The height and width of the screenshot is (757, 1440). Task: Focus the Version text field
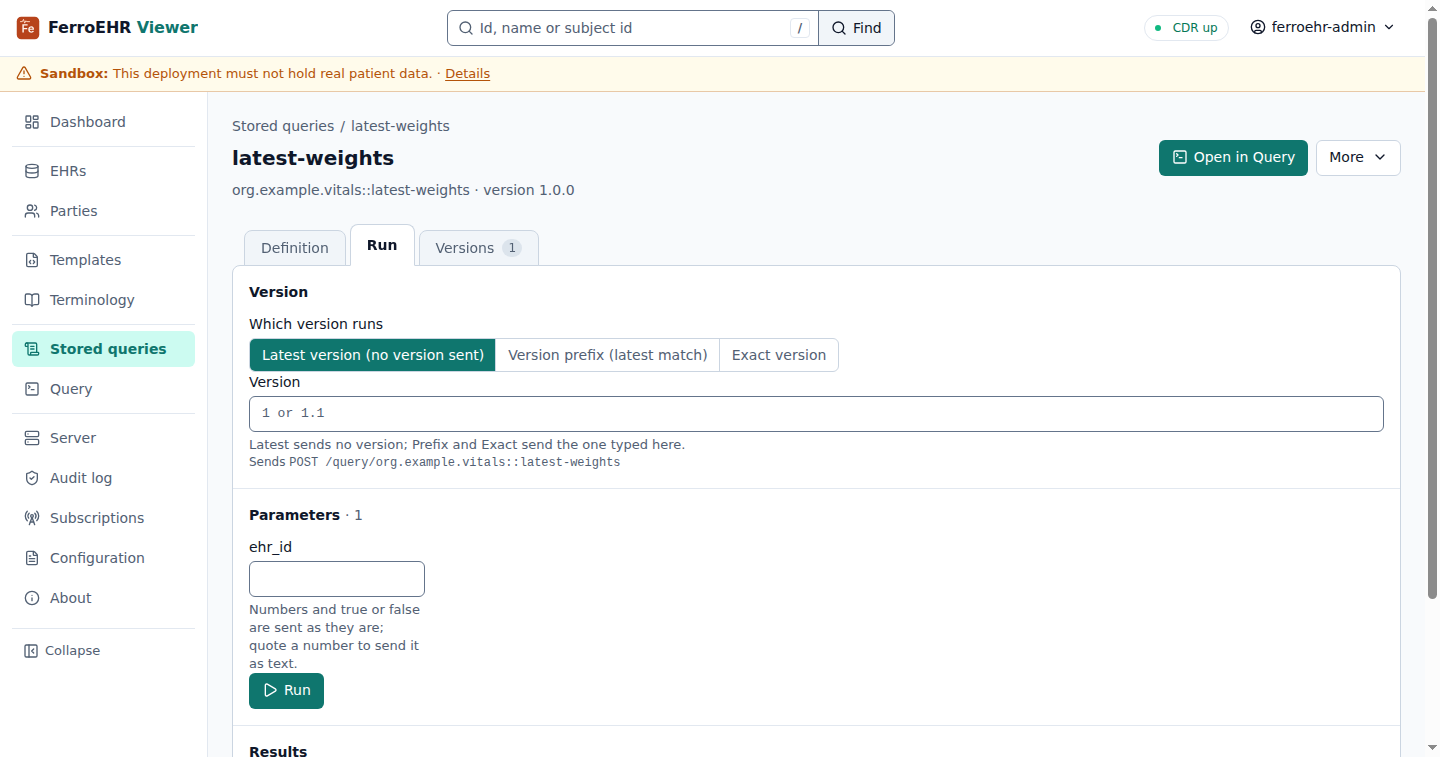[x=816, y=414]
